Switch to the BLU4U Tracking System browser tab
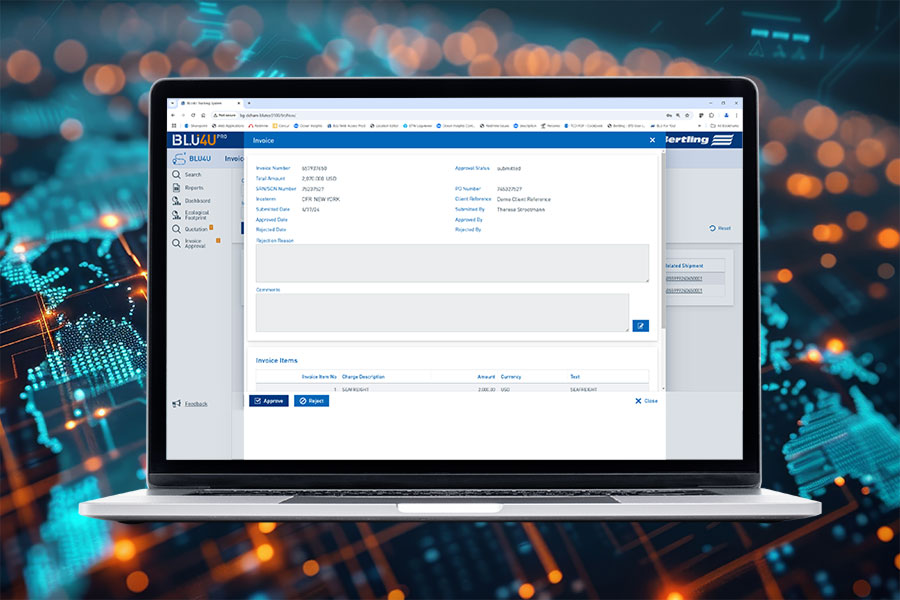 tap(206, 102)
